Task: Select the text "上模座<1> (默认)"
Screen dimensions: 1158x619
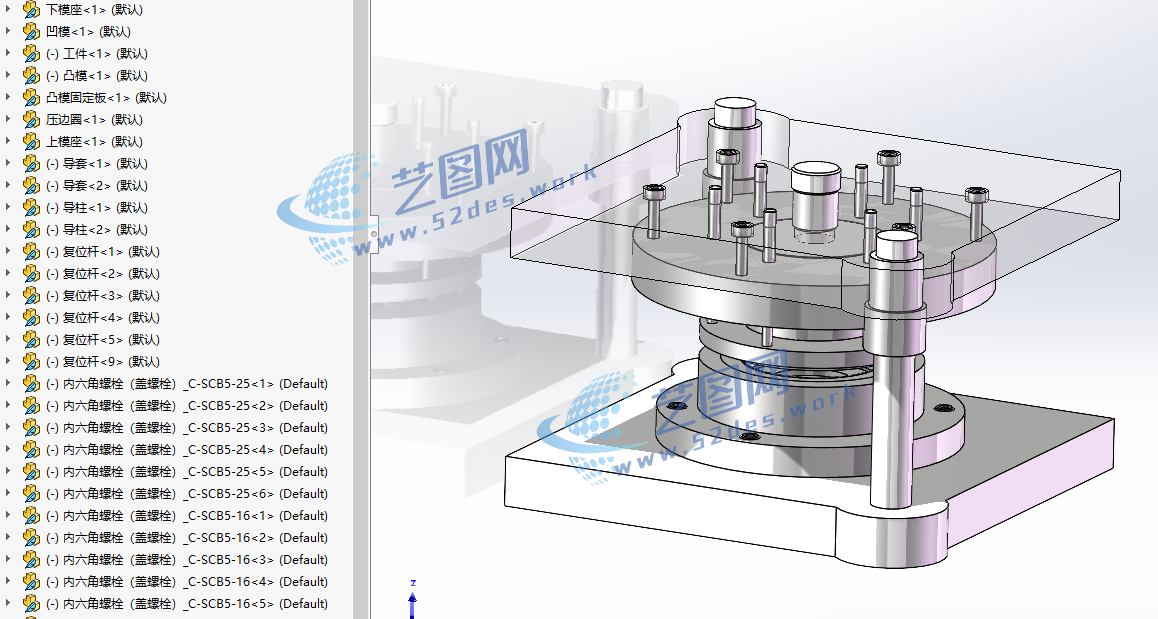Action: tap(95, 142)
